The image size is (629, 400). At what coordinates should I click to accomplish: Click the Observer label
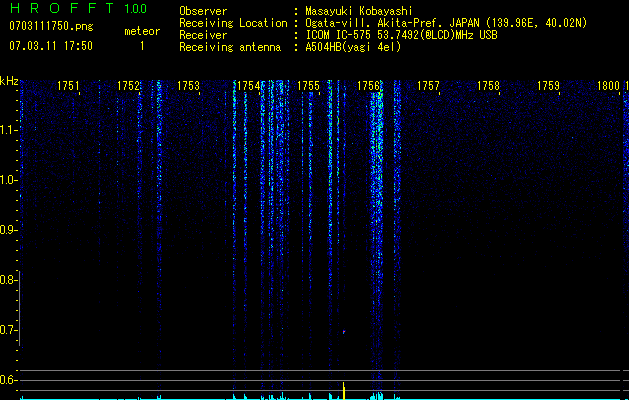pos(203,11)
